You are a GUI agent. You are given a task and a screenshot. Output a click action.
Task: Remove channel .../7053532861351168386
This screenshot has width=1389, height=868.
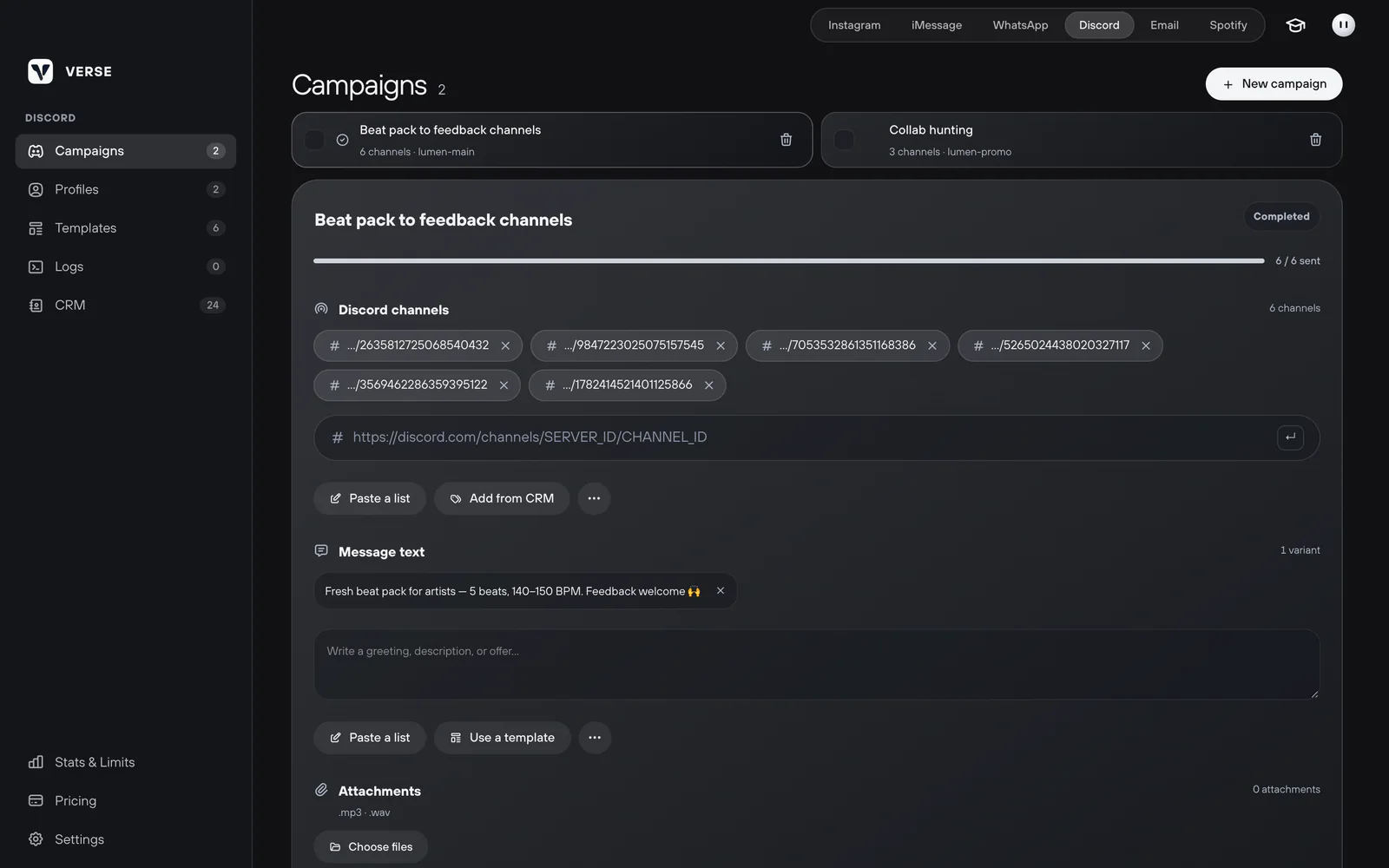(x=932, y=345)
